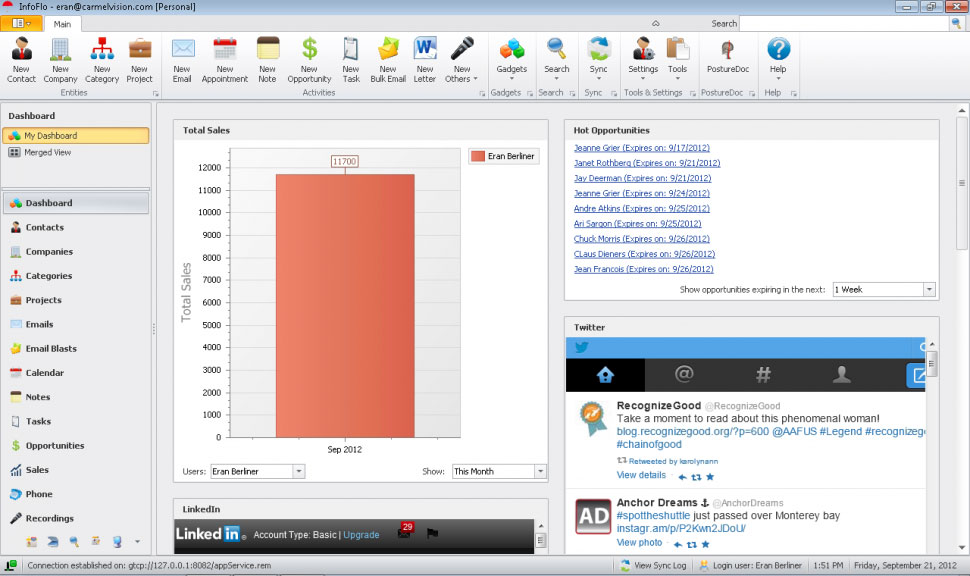
Task: Click the Search ribbon icon
Action: click(557, 59)
